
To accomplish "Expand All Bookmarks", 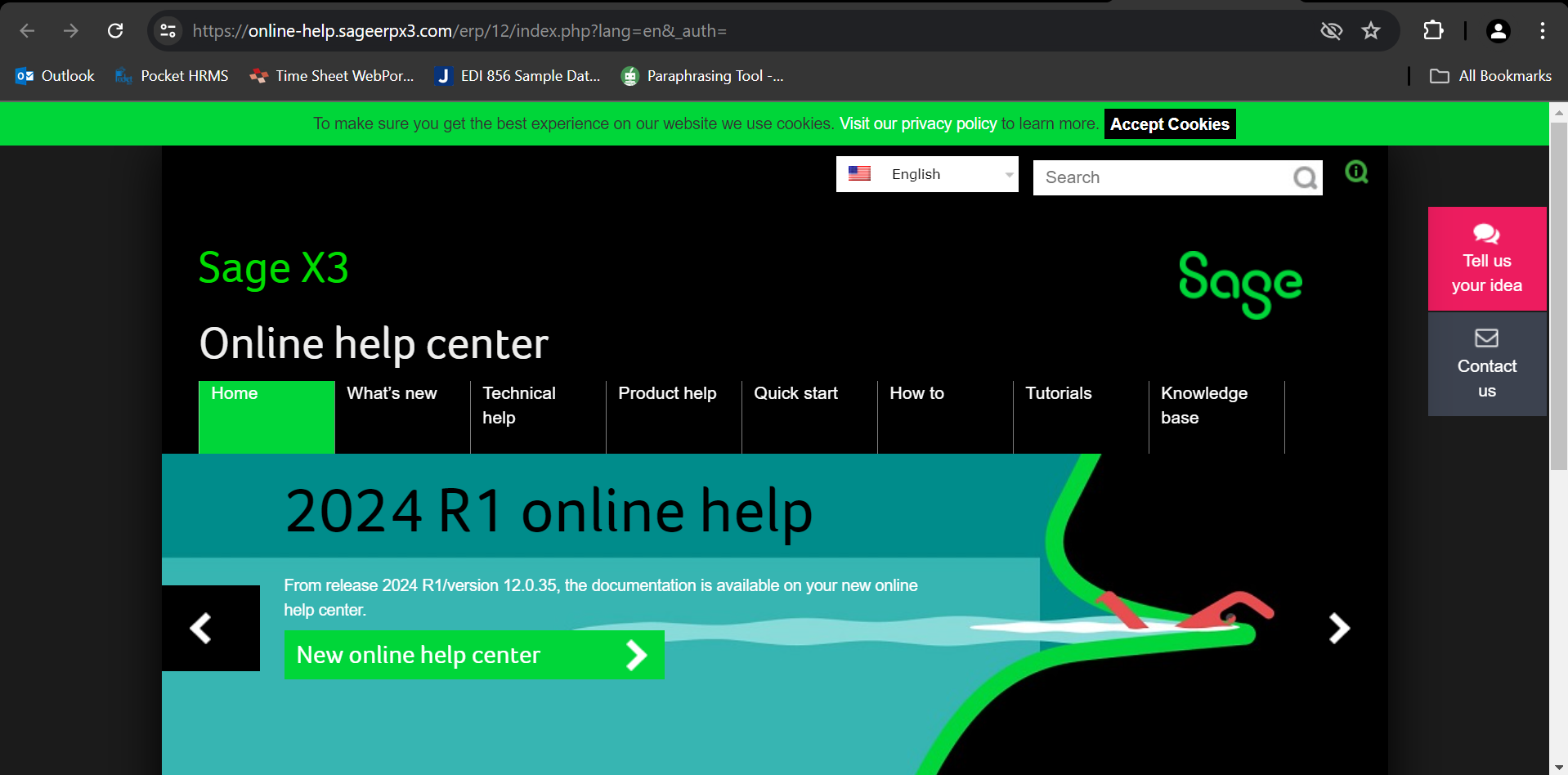I will pyautogui.click(x=1490, y=75).
